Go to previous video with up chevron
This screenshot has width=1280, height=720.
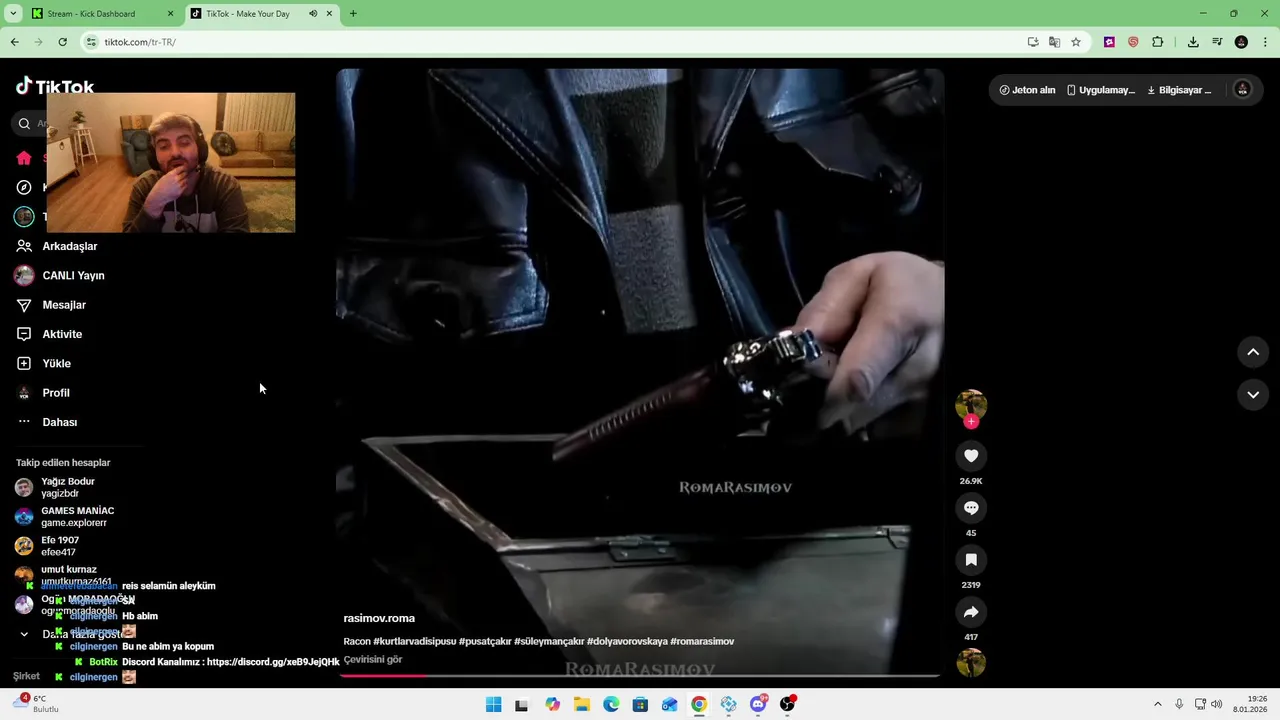(1253, 352)
